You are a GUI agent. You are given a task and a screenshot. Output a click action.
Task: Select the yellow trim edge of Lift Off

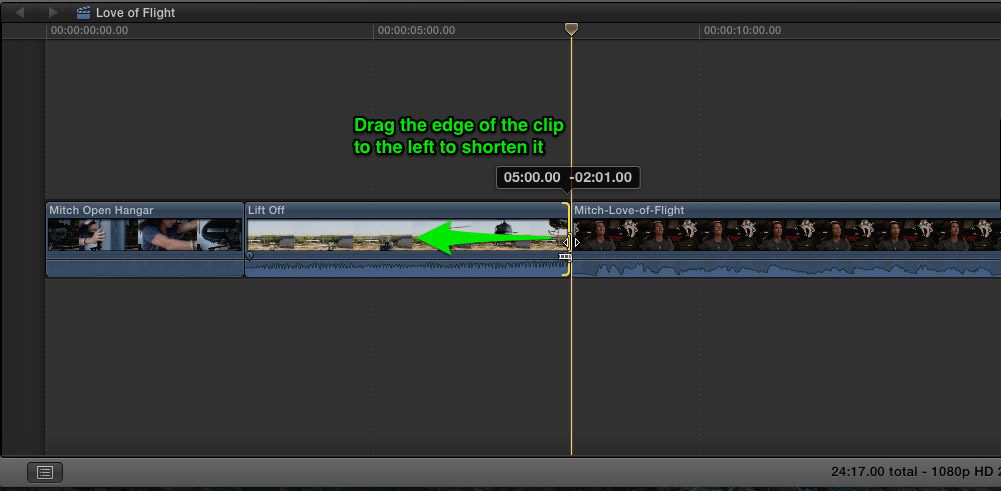coord(567,239)
